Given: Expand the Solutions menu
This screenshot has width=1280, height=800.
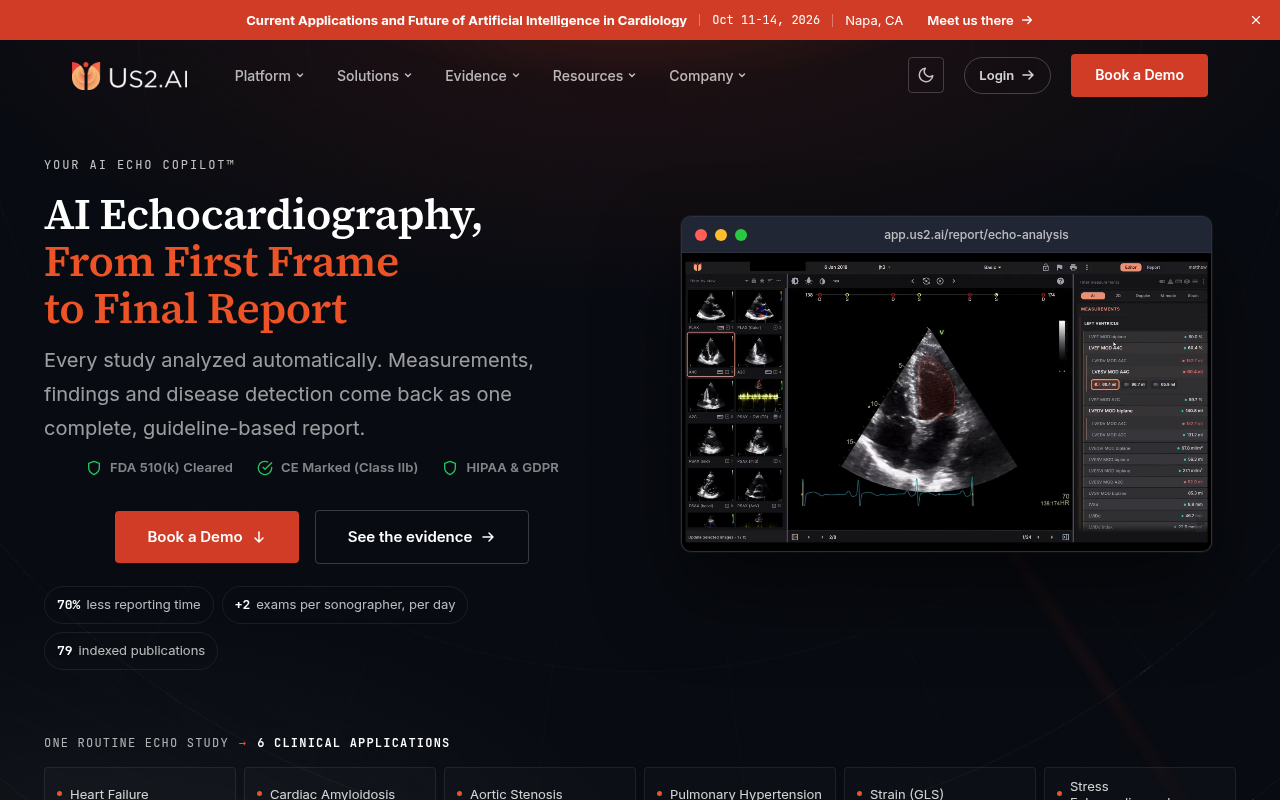Looking at the screenshot, I should [x=374, y=76].
